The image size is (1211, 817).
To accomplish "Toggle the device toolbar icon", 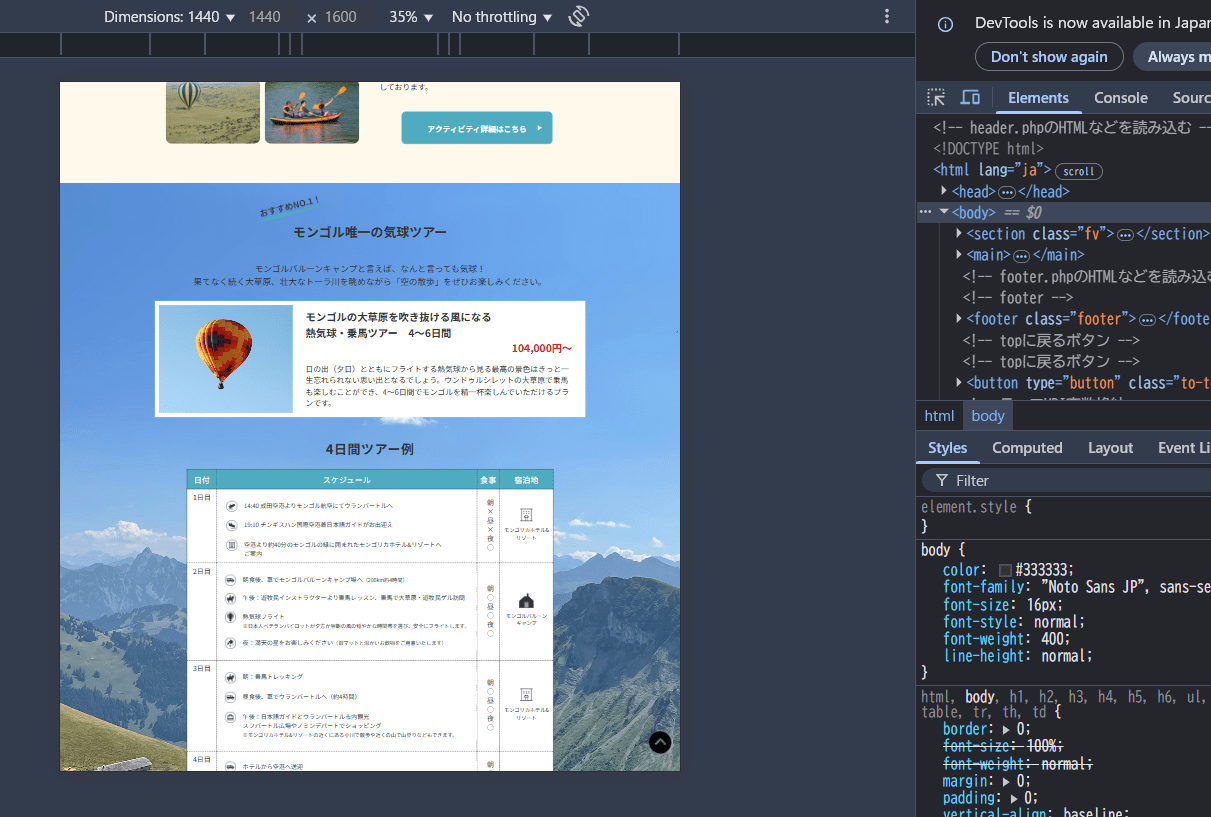I will pos(970,97).
